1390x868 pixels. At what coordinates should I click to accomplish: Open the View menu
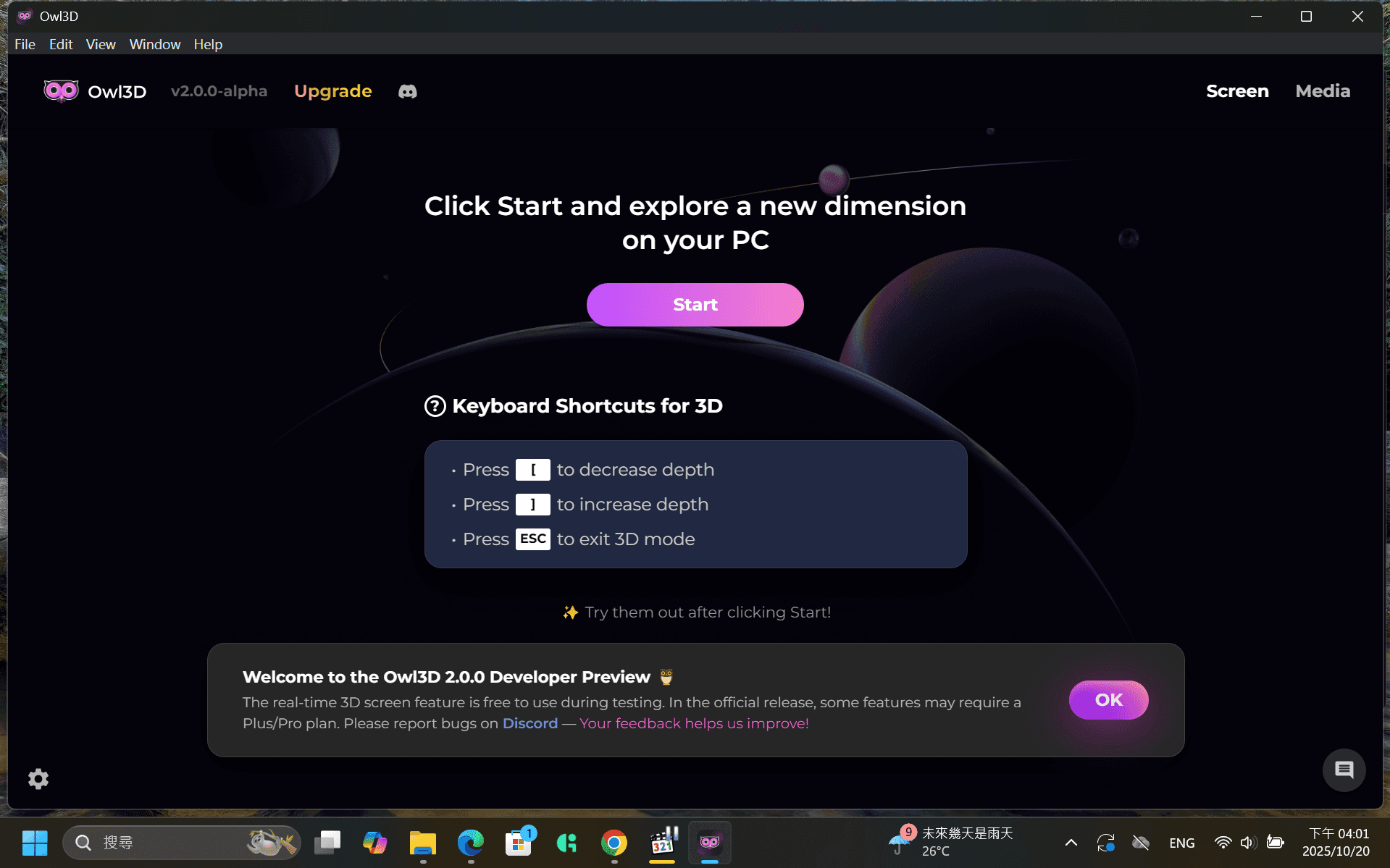point(101,44)
